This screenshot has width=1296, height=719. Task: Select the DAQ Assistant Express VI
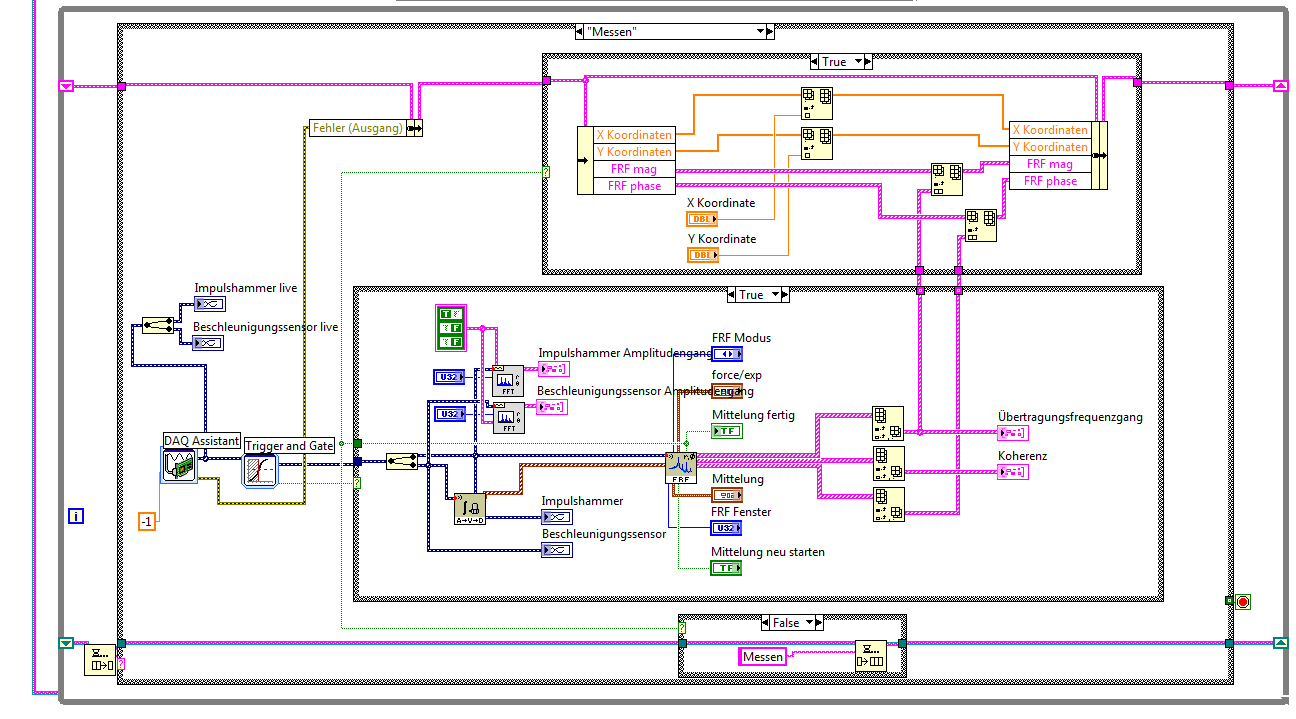point(180,466)
